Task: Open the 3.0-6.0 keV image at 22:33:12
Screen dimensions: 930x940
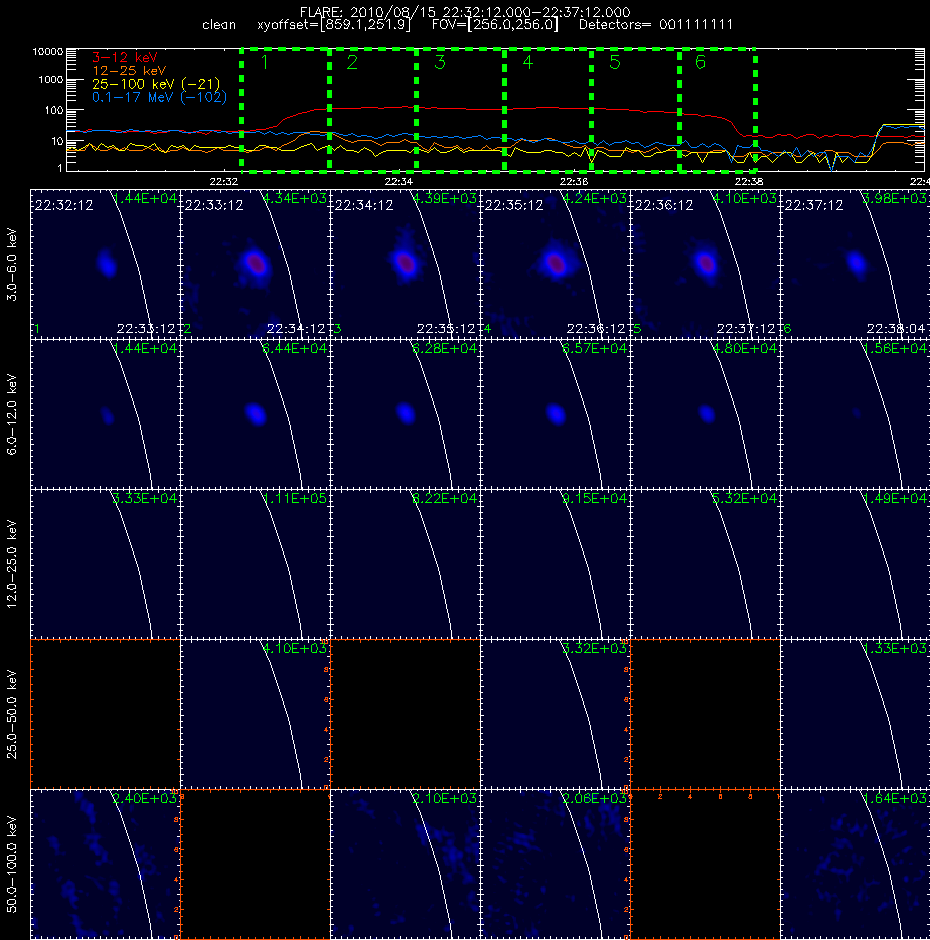Action: (x=255, y=264)
